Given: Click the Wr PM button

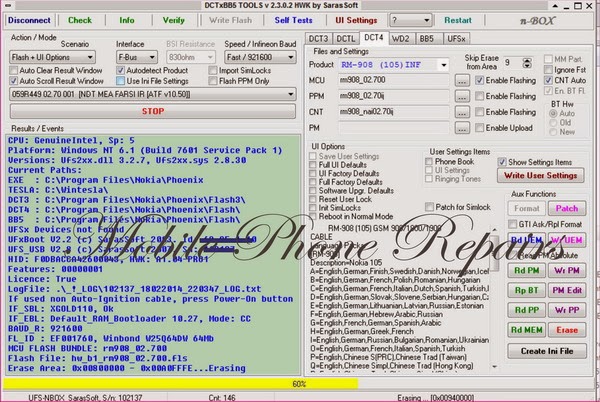Looking at the screenshot, I should pos(567,270).
